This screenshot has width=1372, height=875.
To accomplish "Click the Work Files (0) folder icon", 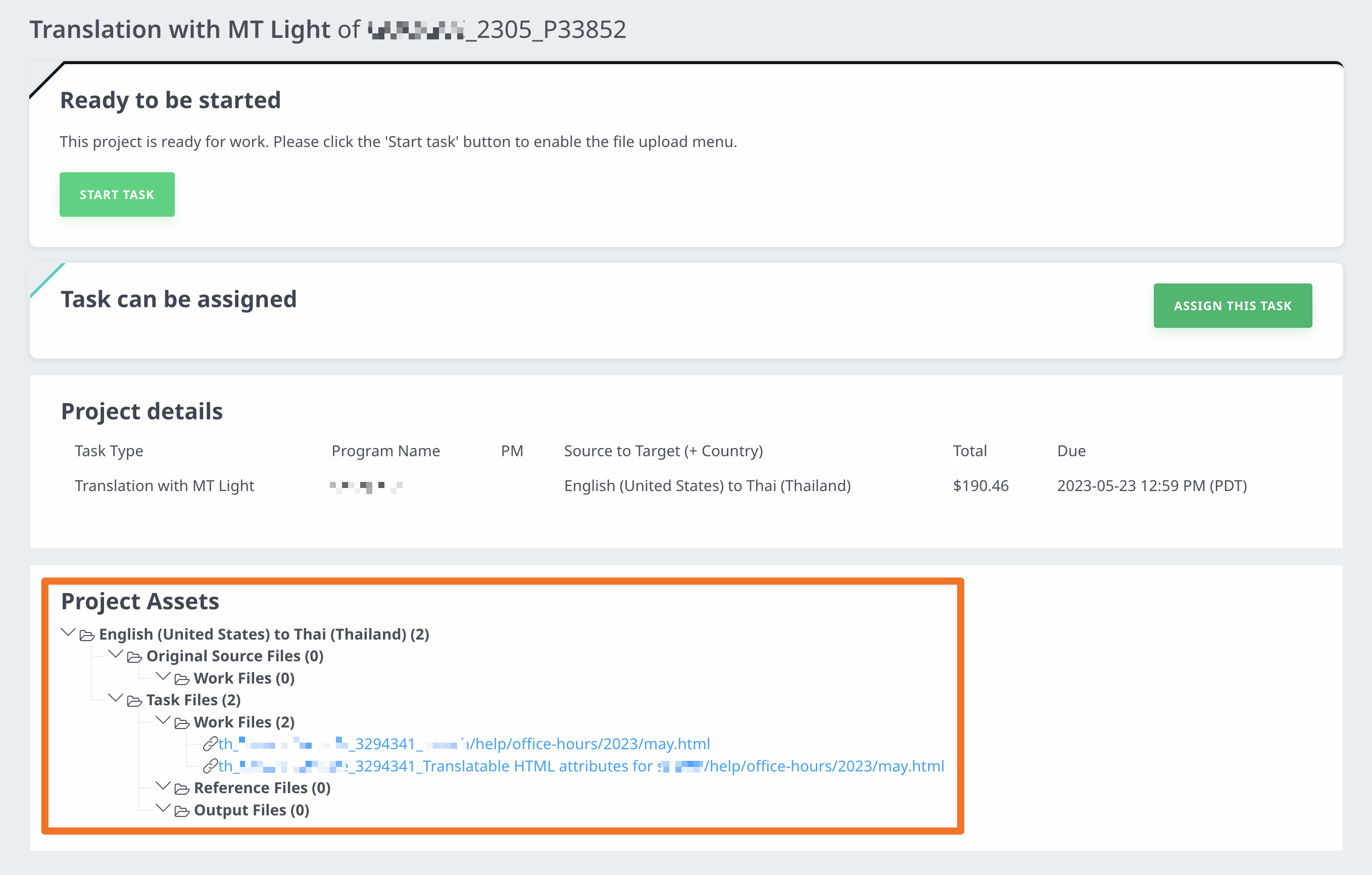I will pos(182,679).
